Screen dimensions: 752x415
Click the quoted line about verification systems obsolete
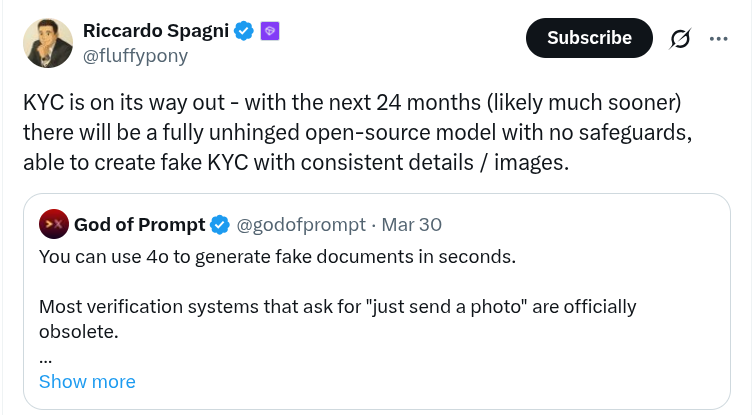click(338, 319)
